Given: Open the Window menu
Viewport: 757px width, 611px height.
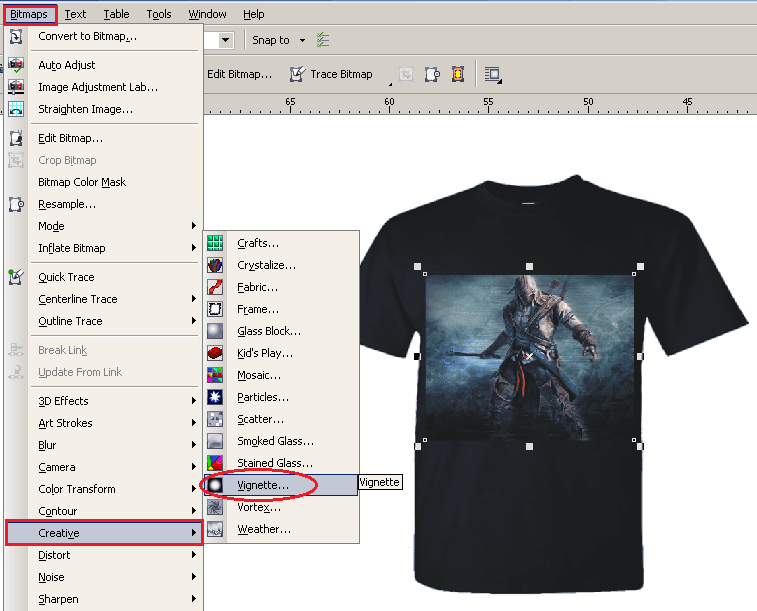Looking at the screenshot, I should [207, 14].
